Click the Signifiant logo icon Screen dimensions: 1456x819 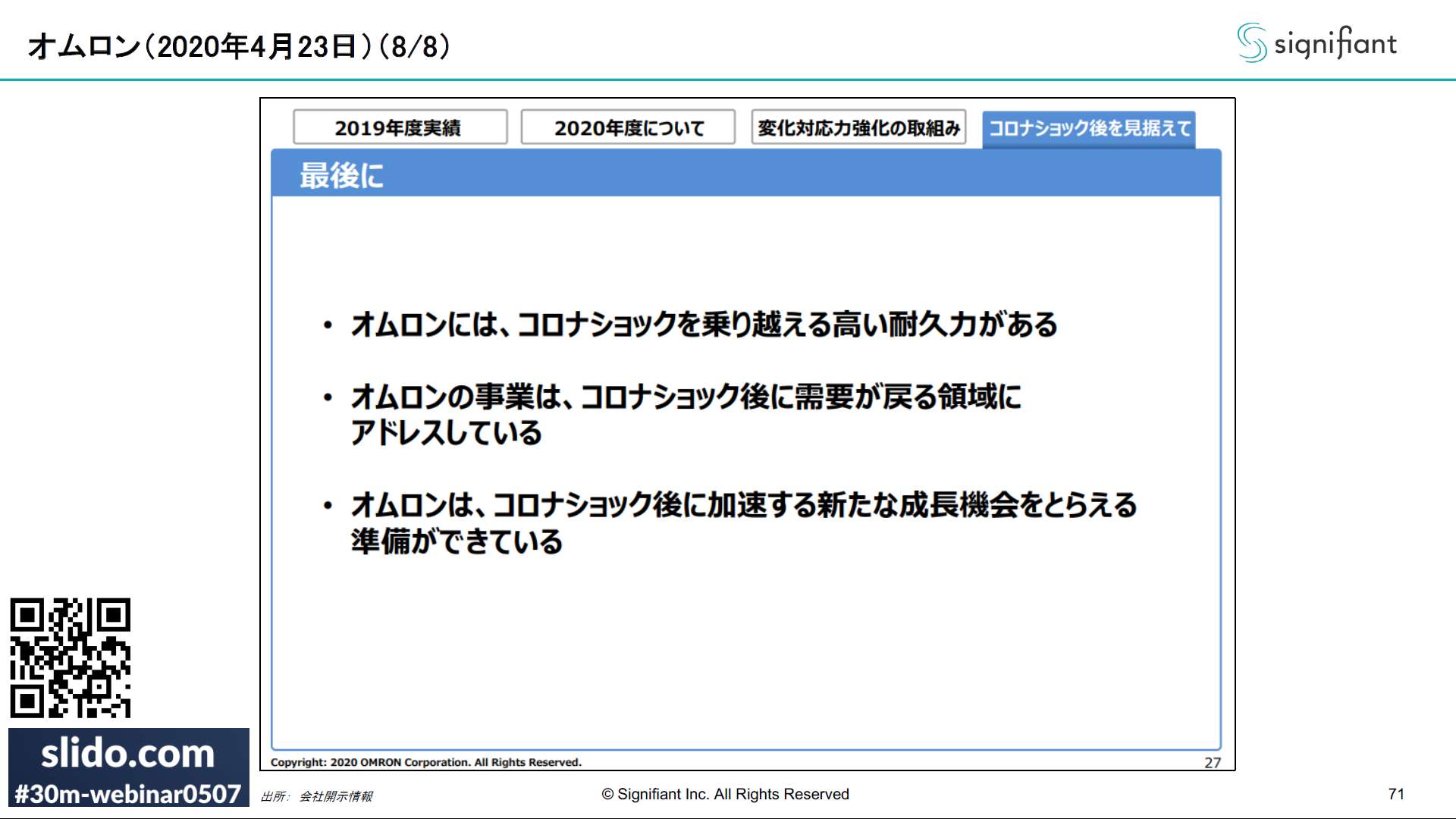click(x=1251, y=42)
